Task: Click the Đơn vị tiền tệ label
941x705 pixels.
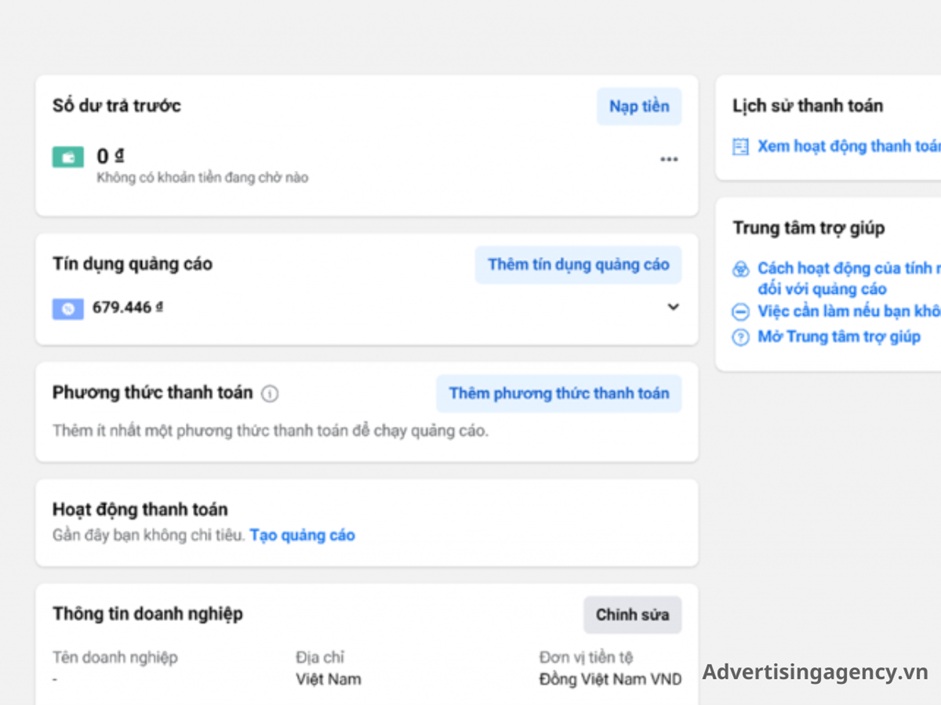Action: coord(586,658)
